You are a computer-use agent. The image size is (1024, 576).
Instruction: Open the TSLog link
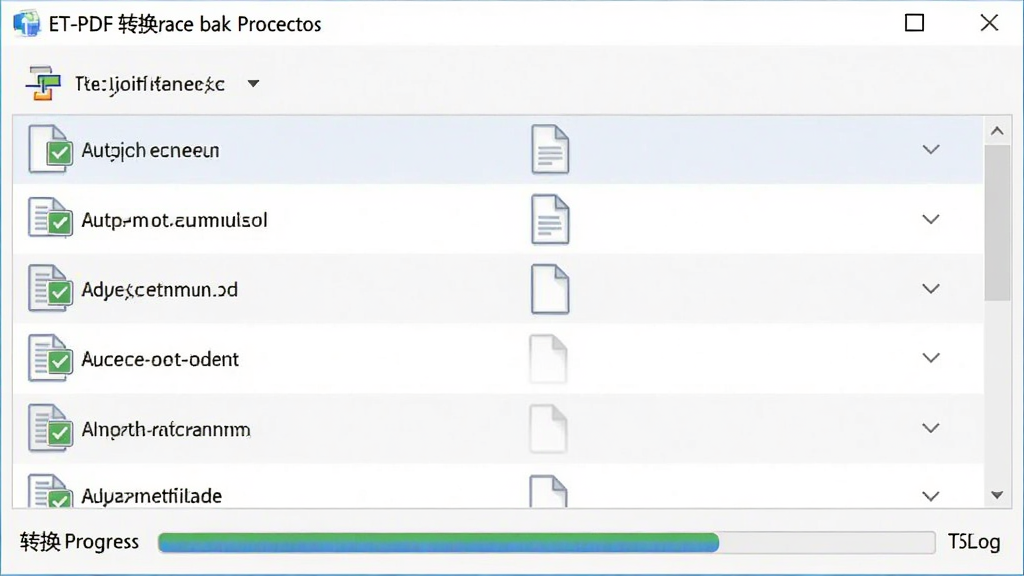pyautogui.click(x=974, y=542)
